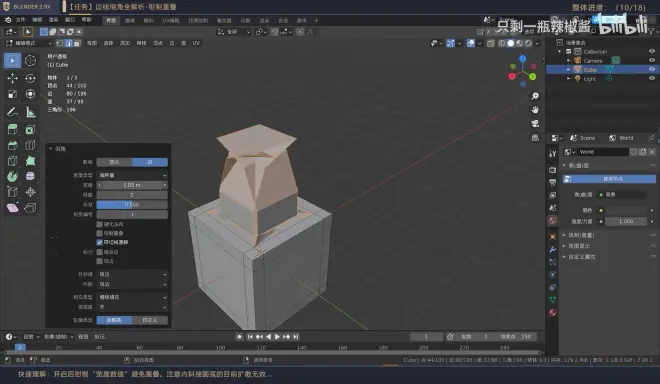
Task: Select the Spin tool
Action: pos(13,176)
